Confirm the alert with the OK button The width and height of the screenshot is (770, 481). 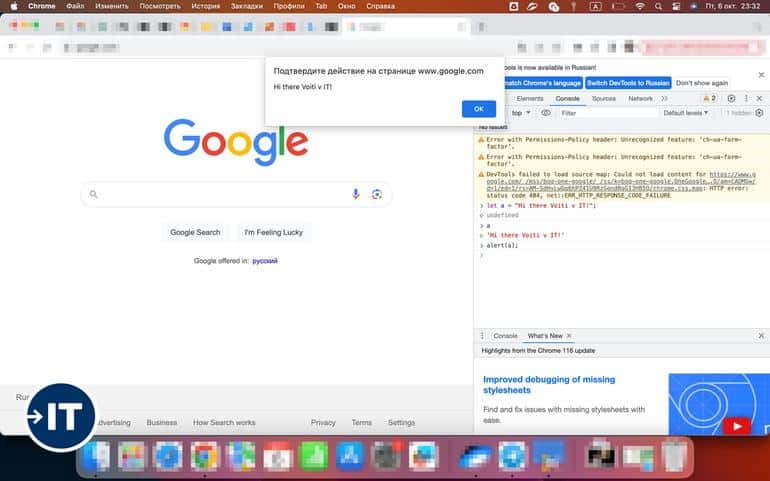tap(478, 109)
